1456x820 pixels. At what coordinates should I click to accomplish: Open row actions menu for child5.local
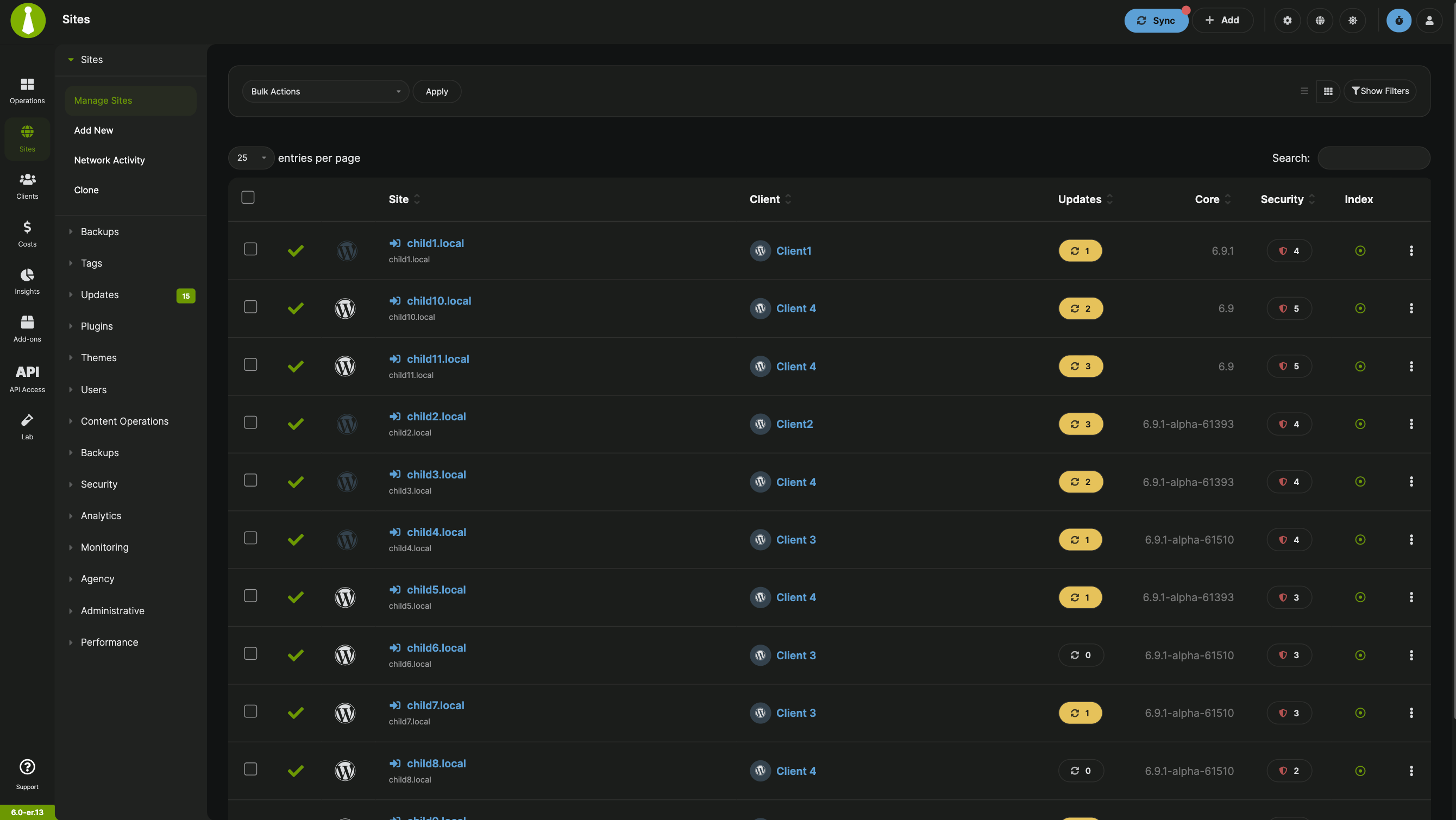click(x=1411, y=597)
